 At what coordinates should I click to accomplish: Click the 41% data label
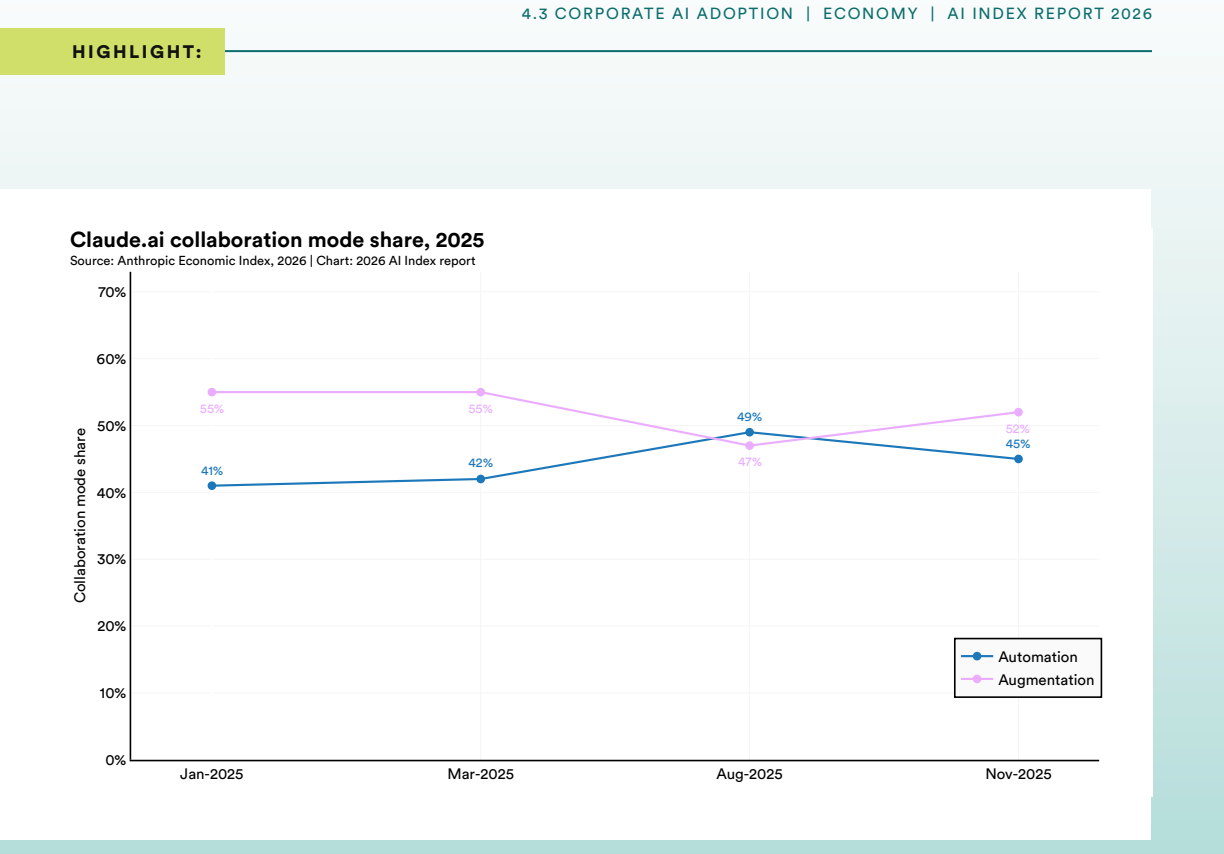pyautogui.click(x=212, y=471)
